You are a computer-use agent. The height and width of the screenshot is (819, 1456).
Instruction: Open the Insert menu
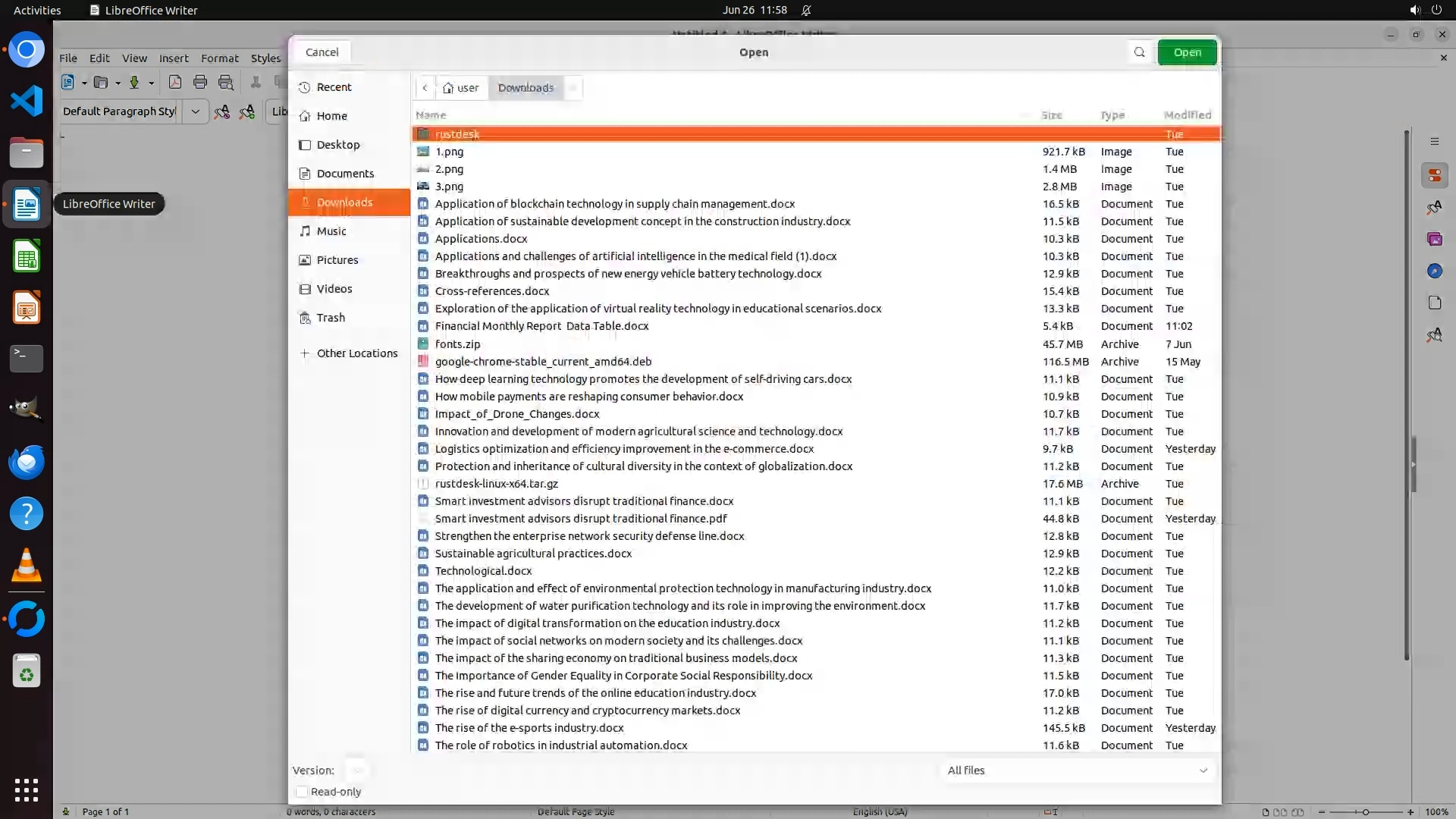pos(174,58)
